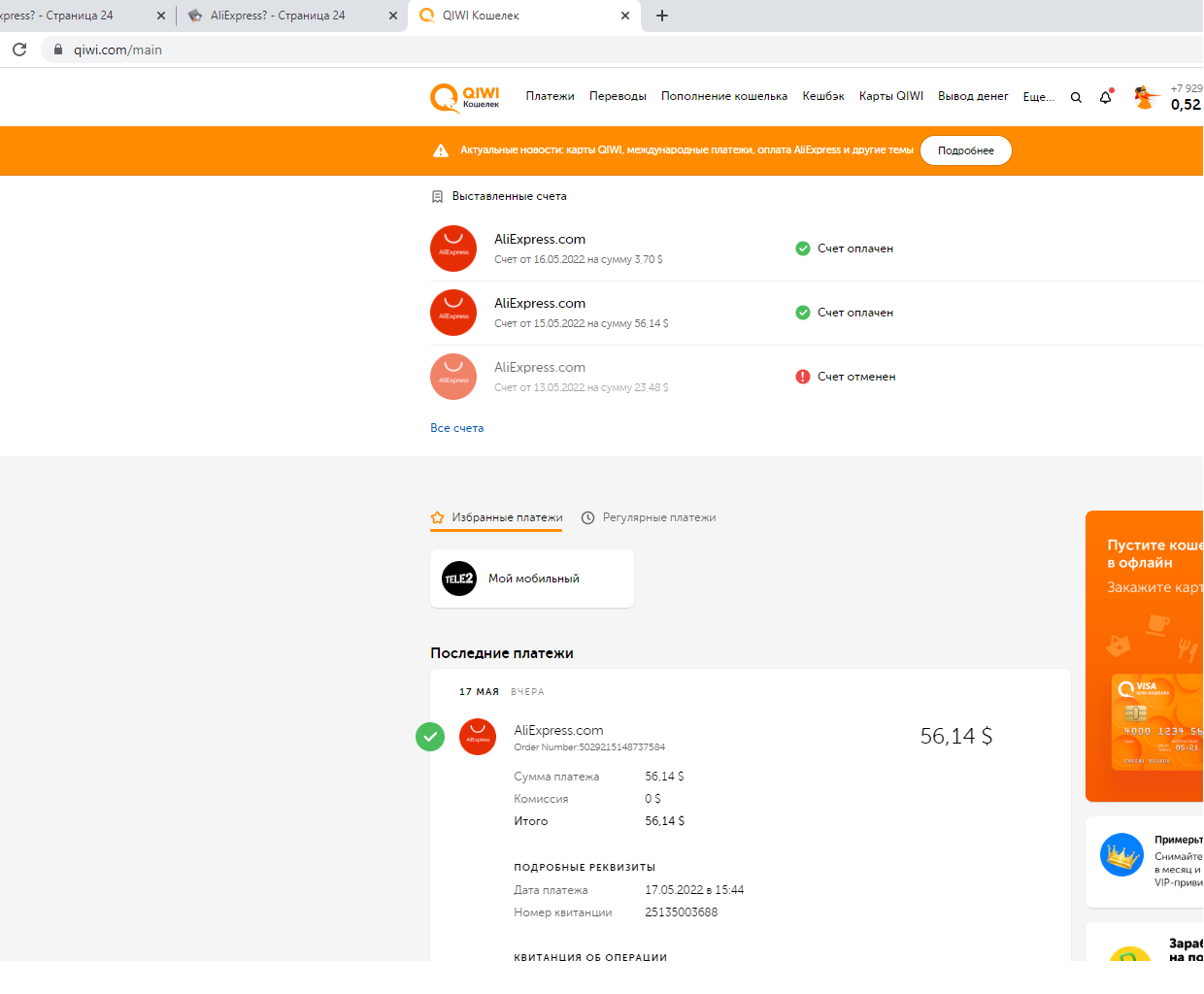Open Вывод денег menu item
The image size is (1204, 994).
click(973, 96)
